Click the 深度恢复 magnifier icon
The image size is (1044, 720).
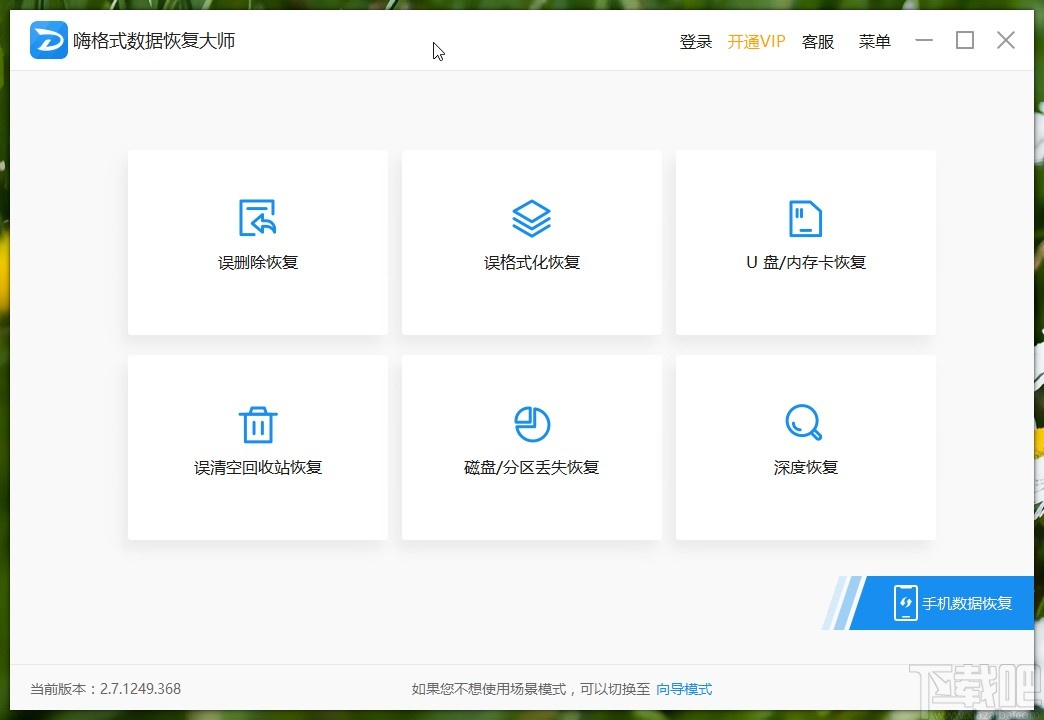pyautogui.click(x=805, y=423)
